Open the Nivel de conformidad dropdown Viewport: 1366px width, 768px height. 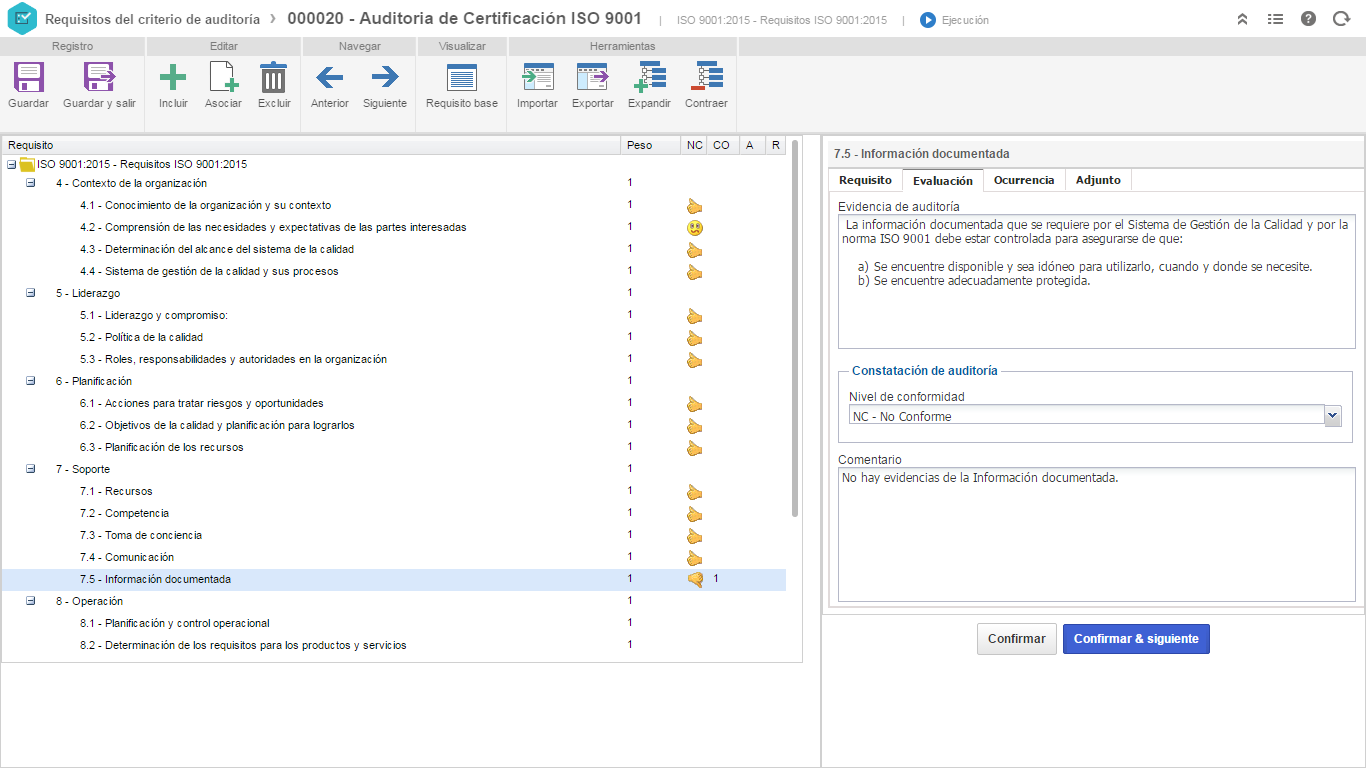point(1331,413)
